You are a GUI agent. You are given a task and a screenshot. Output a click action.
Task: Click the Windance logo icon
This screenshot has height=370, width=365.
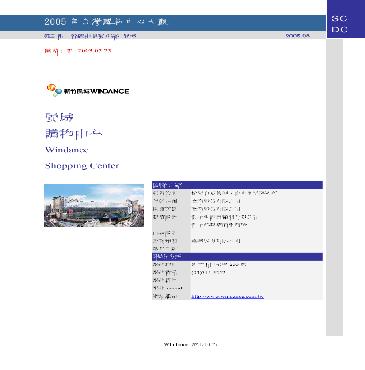point(54,90)
